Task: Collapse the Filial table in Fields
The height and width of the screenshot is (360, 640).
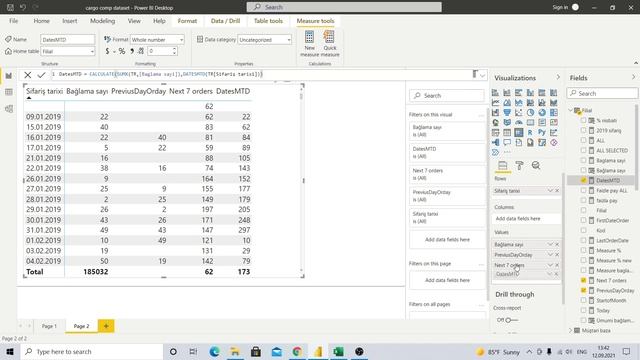Action: [571, 110]
